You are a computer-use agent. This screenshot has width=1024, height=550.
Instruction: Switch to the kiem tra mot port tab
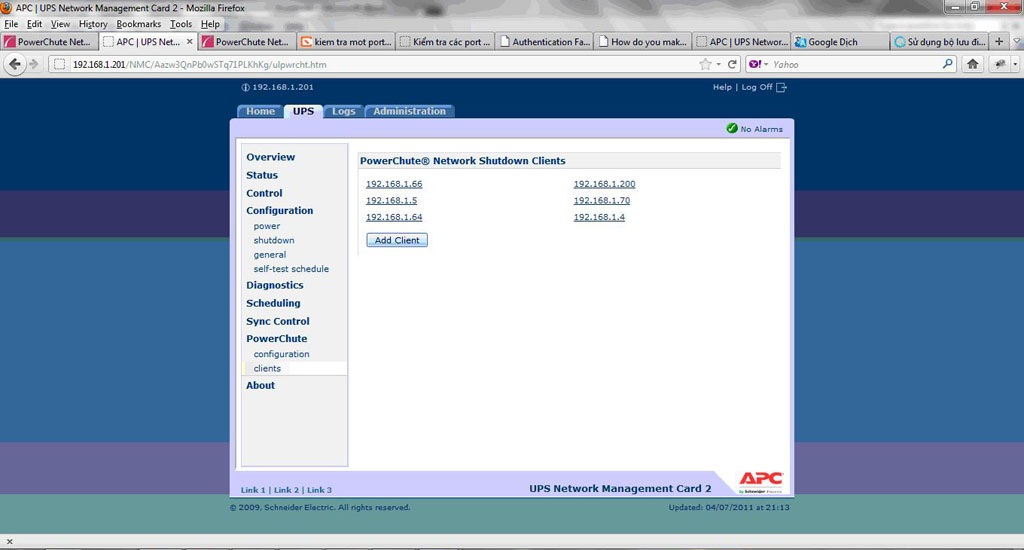pos(346,41)
